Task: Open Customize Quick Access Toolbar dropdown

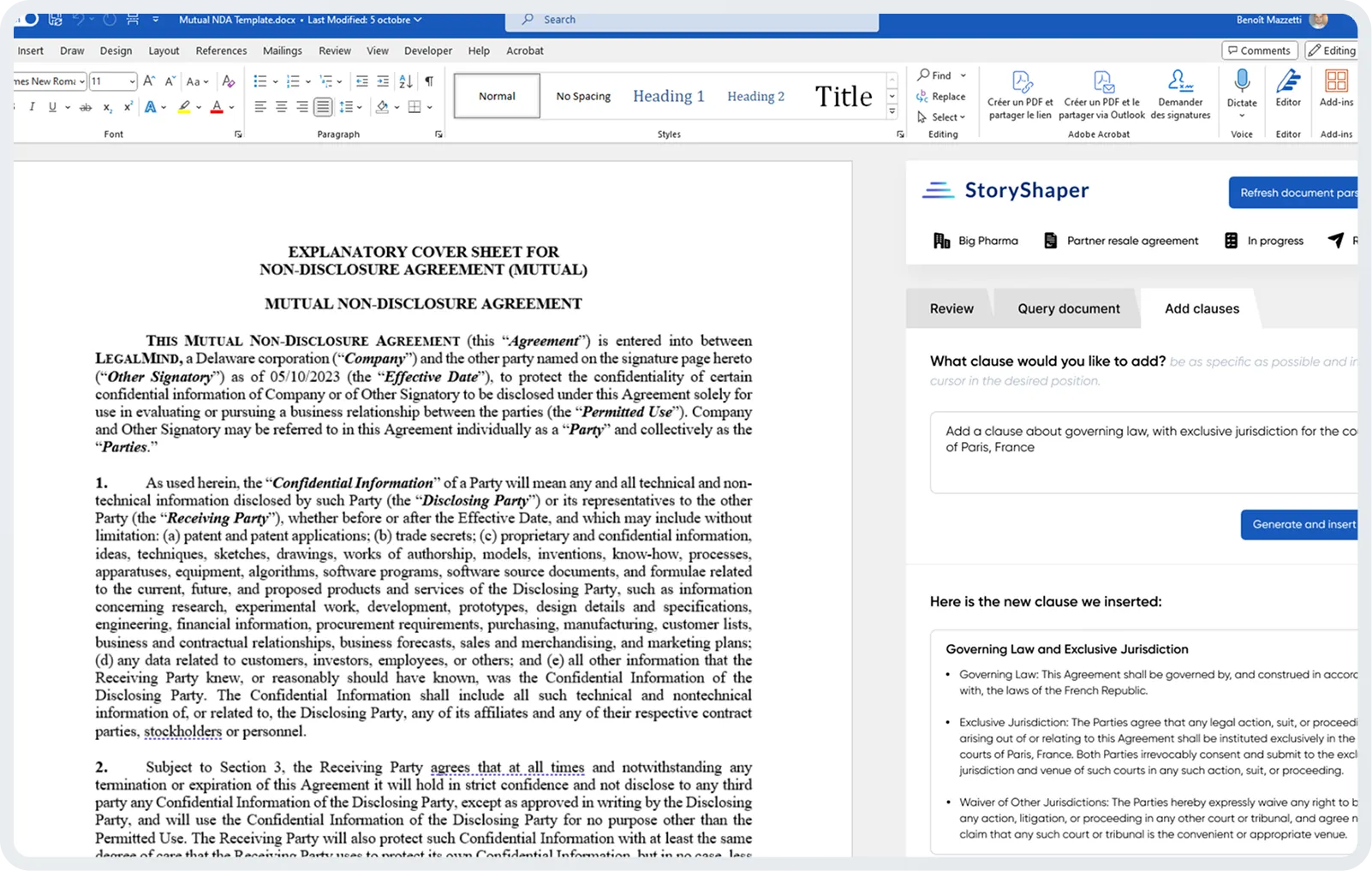Action: (x=155, y=19)
